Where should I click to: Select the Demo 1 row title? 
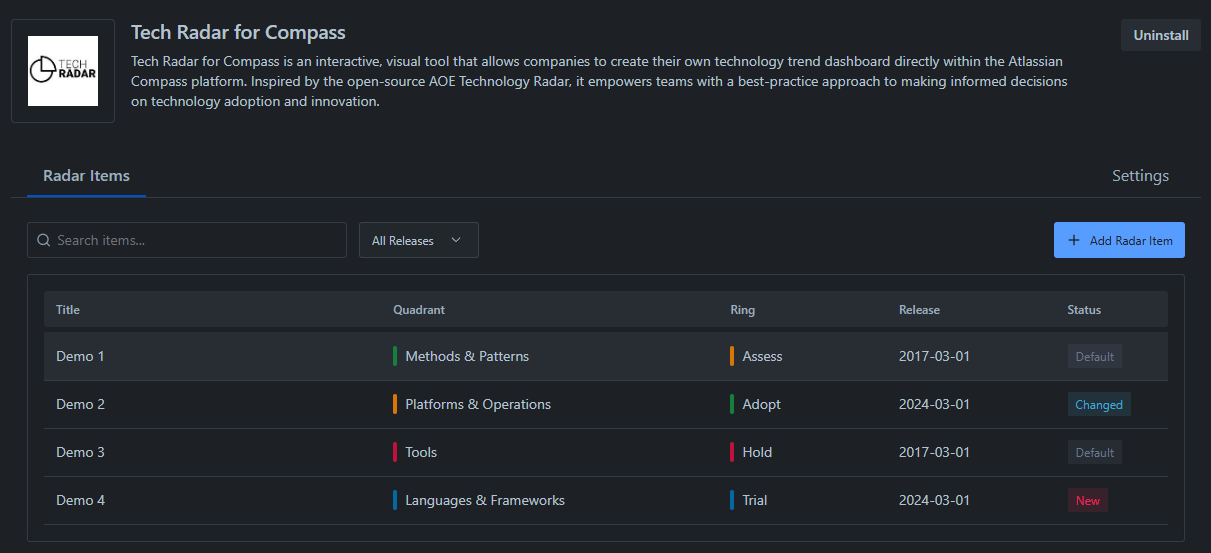pos(80,356)
